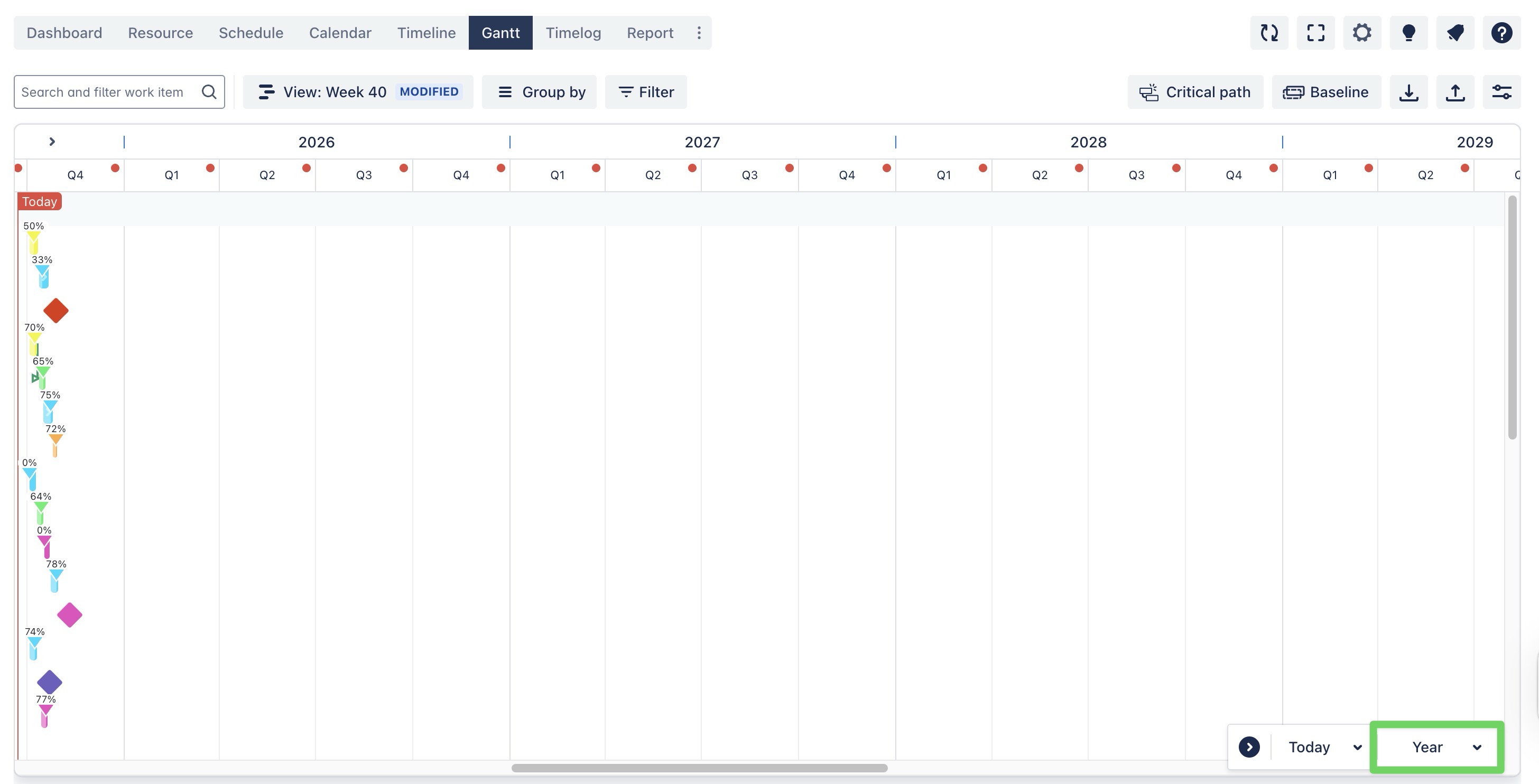Viewport: 1539px width, 784px height.
Task: Click the Filter button
Action: (x=645, y=92)
